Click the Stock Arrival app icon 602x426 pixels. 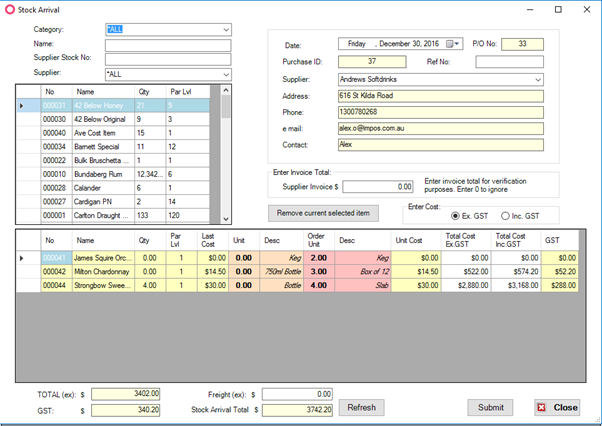(10, 10)
